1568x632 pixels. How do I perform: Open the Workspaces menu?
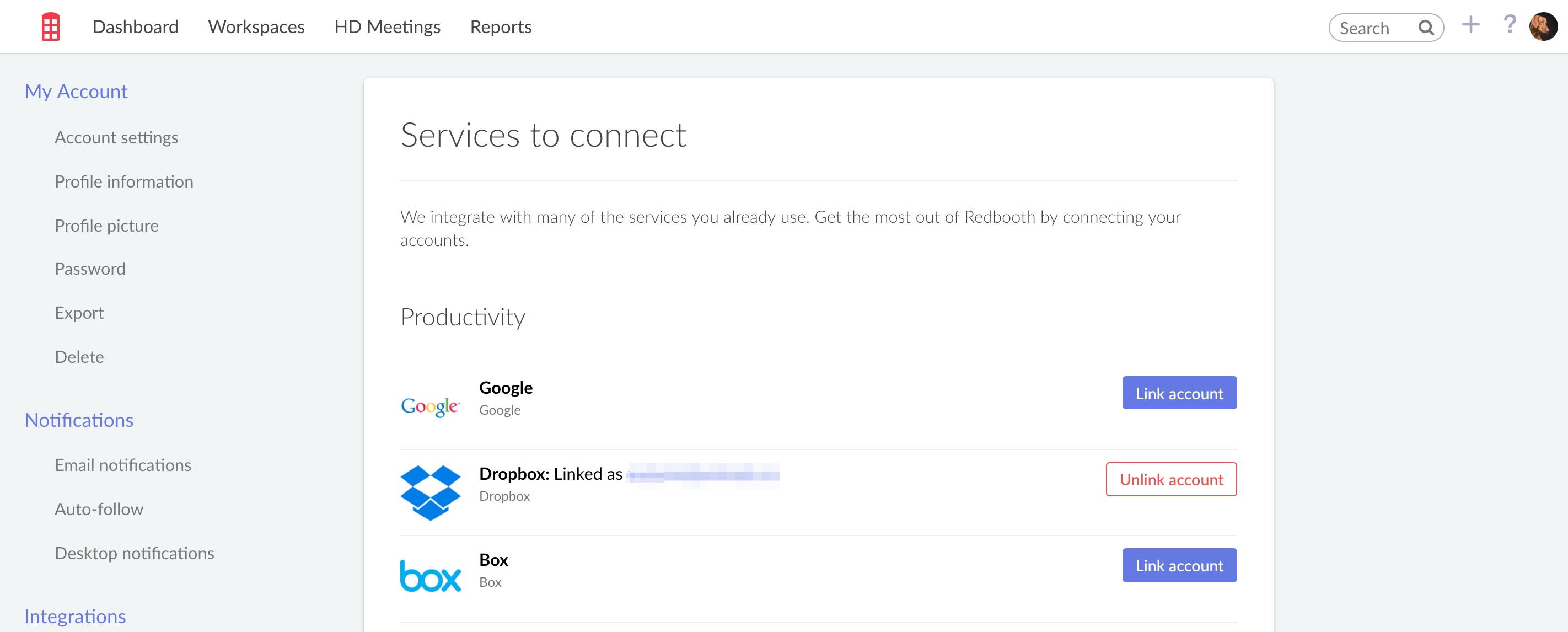pos(256,27)
